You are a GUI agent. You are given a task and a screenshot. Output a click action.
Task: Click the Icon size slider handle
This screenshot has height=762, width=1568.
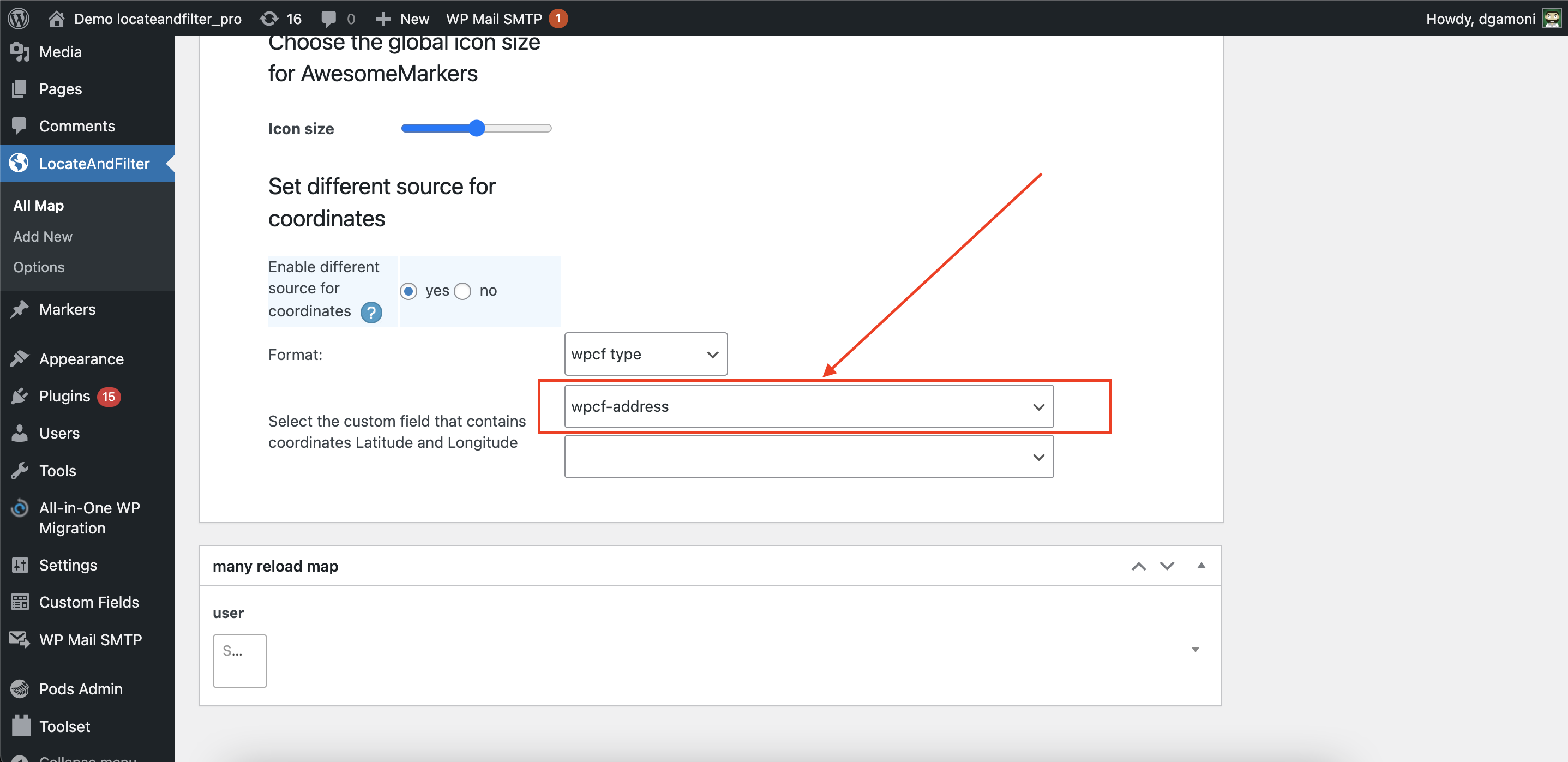pyautogui.click(x=477, y=128)
